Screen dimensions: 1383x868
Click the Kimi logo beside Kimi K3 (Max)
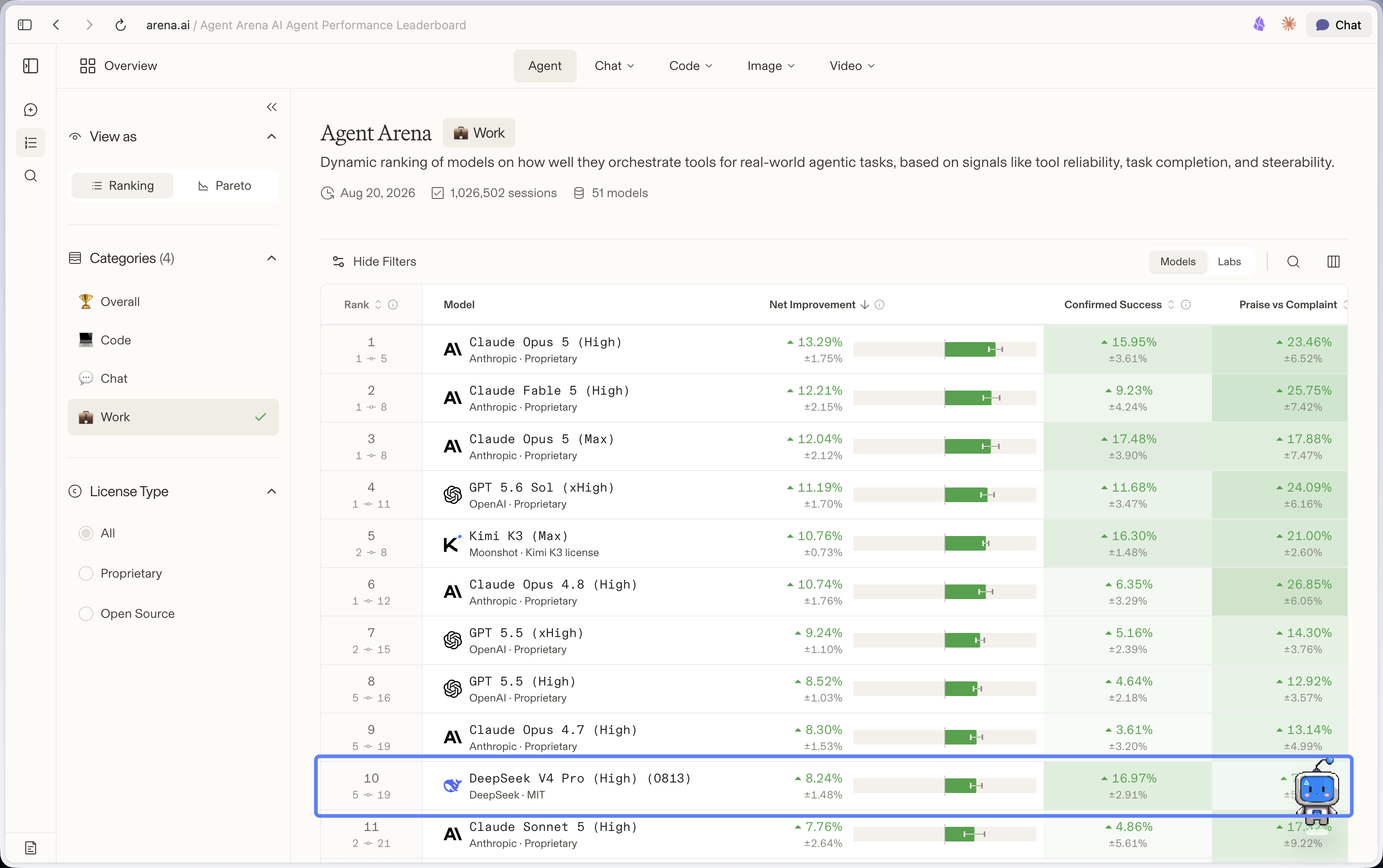coord(452,543)
